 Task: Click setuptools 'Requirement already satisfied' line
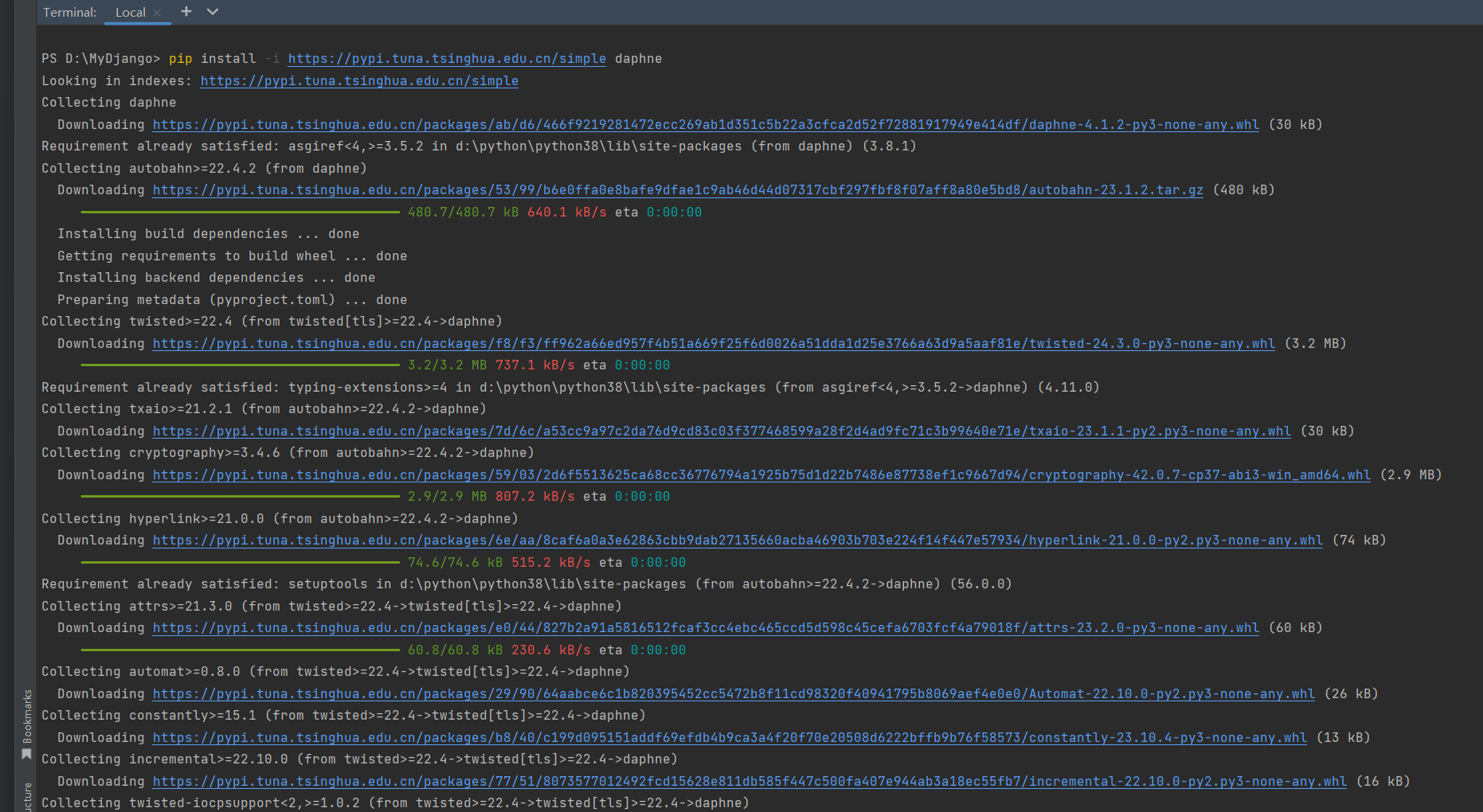point(526,584)
